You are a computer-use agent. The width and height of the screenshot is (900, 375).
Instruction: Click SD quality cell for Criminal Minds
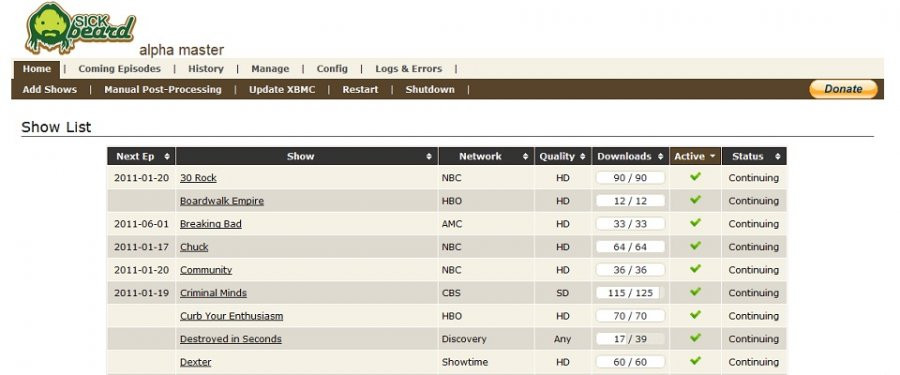562,293
